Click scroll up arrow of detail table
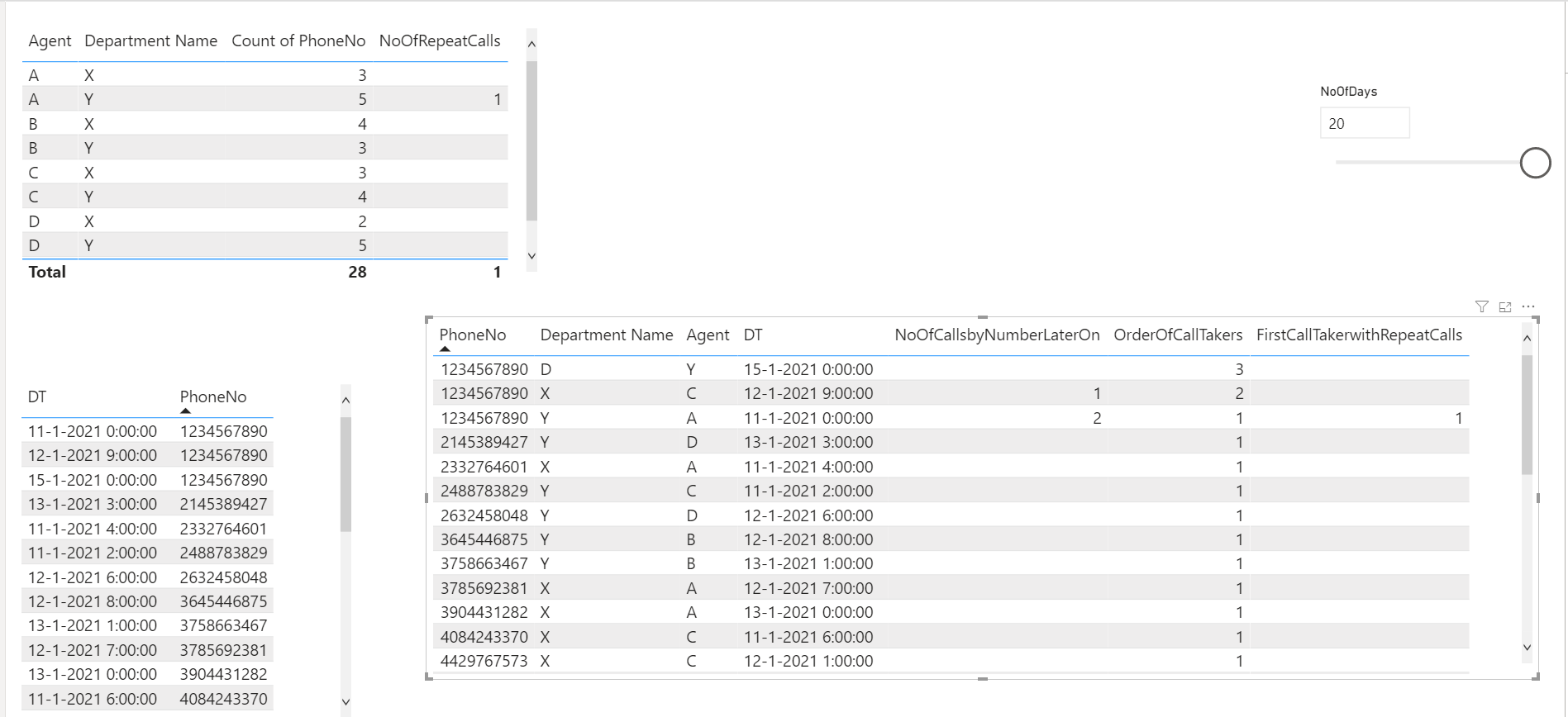 coord(1527,338)
